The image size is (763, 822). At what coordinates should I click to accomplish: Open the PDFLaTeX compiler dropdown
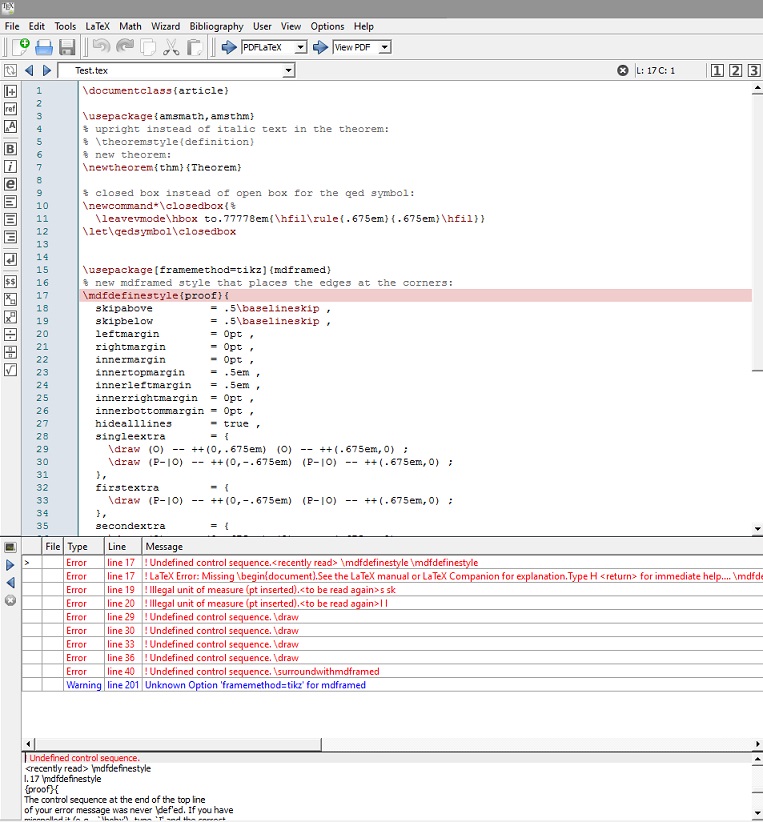[x=300, y=47]
